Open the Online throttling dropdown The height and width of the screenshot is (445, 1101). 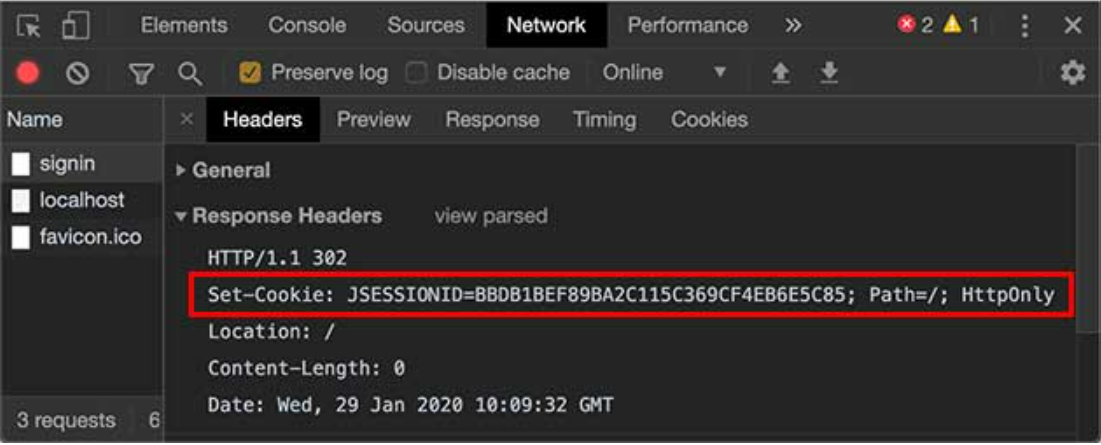664,73
